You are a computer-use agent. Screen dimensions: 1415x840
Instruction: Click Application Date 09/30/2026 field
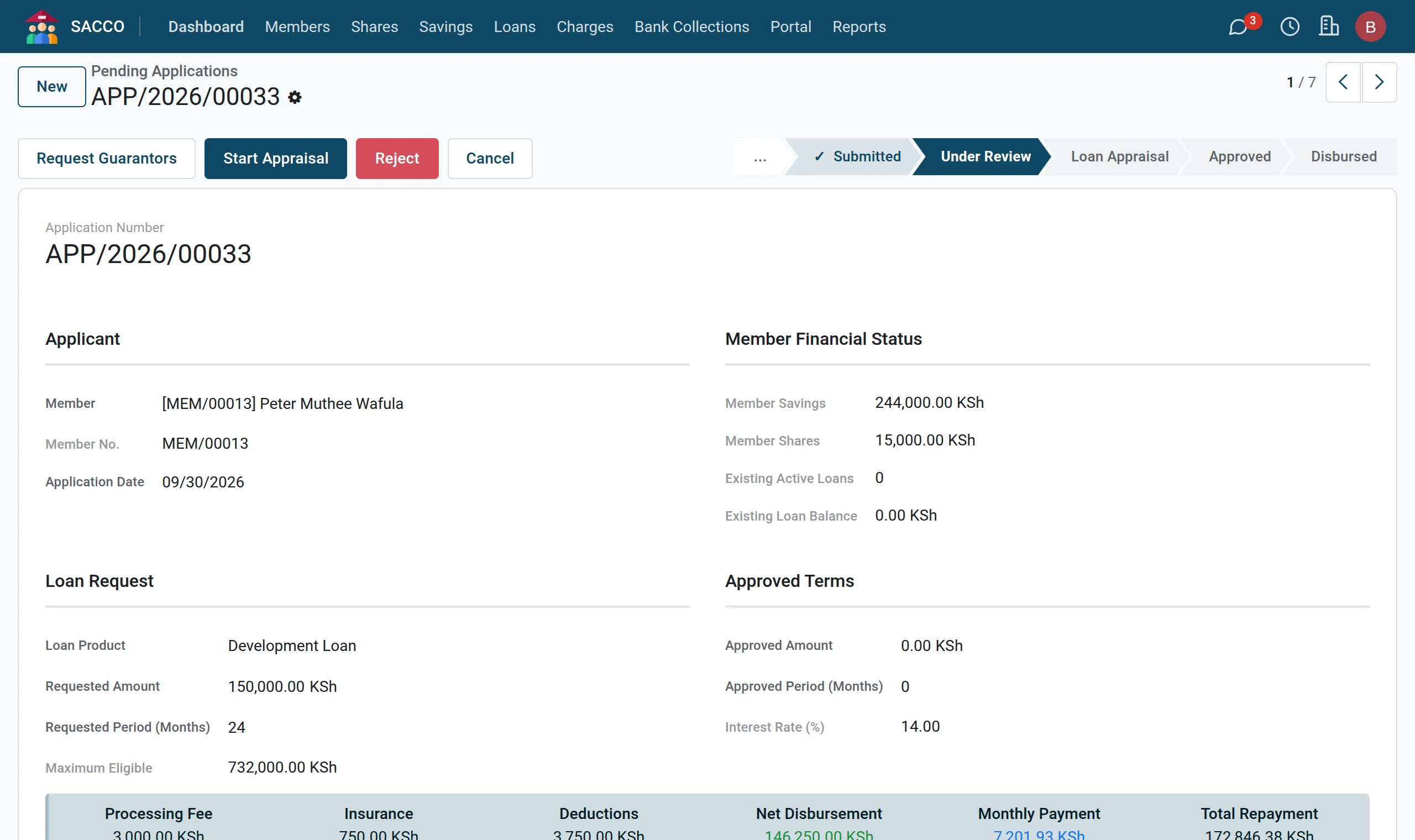point(203,482)
